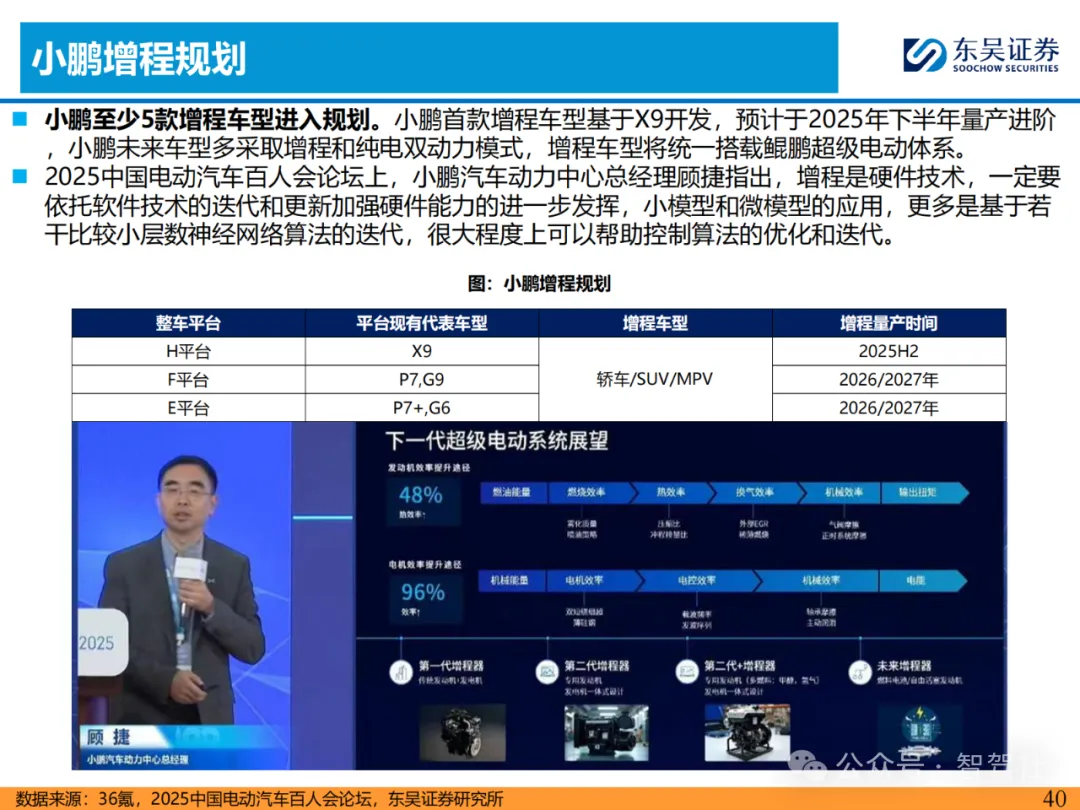
Task: Click the 热效率 flow arrow
Action: tap(672, 492)
